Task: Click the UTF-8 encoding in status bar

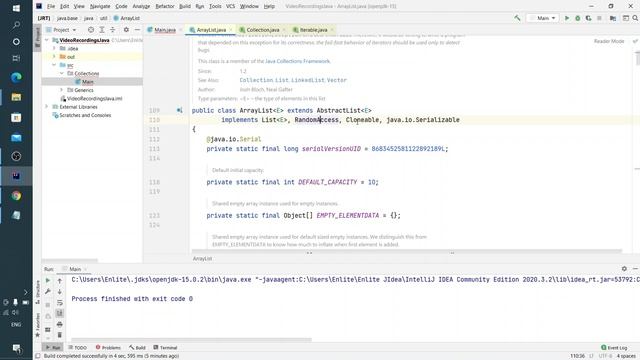Action: coord(605,356)
